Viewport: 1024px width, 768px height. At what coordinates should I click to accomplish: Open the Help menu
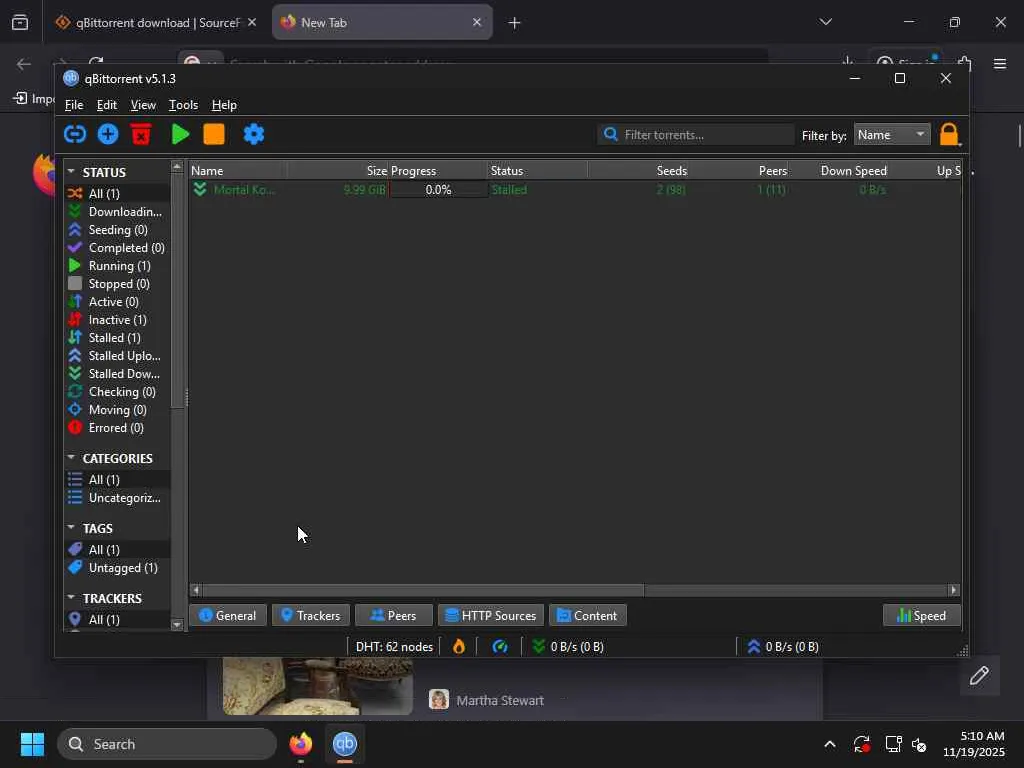pos(224,104)
